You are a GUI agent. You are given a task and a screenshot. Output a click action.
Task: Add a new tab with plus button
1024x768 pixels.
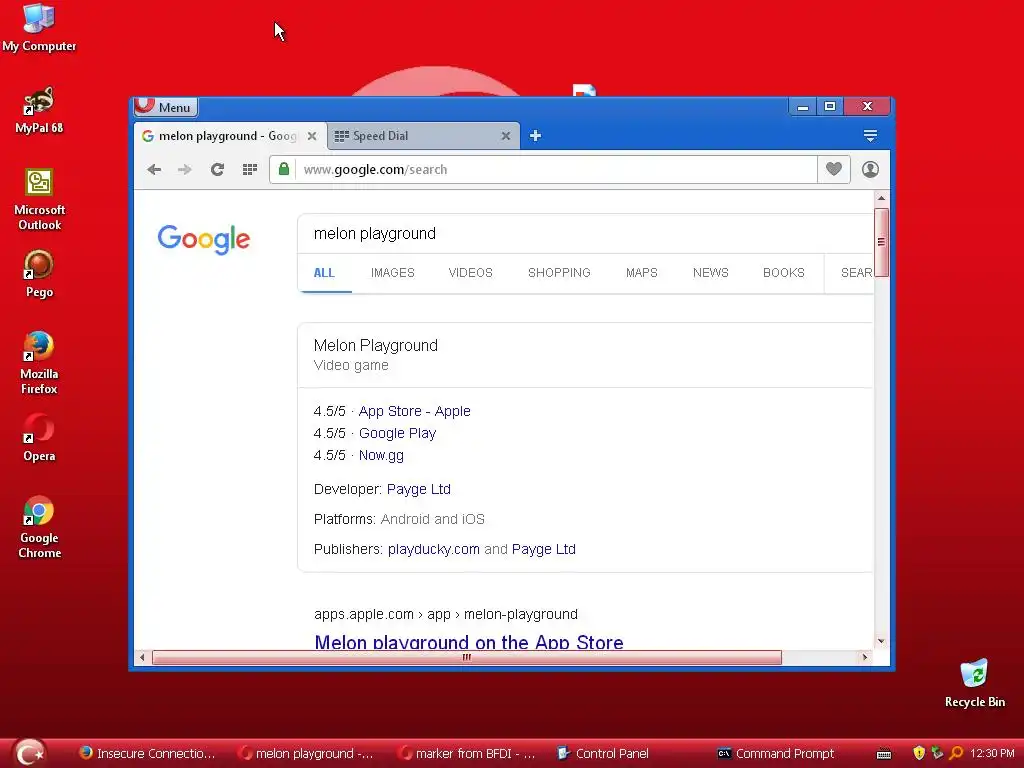pyautogui.click(x=535, y=136)
